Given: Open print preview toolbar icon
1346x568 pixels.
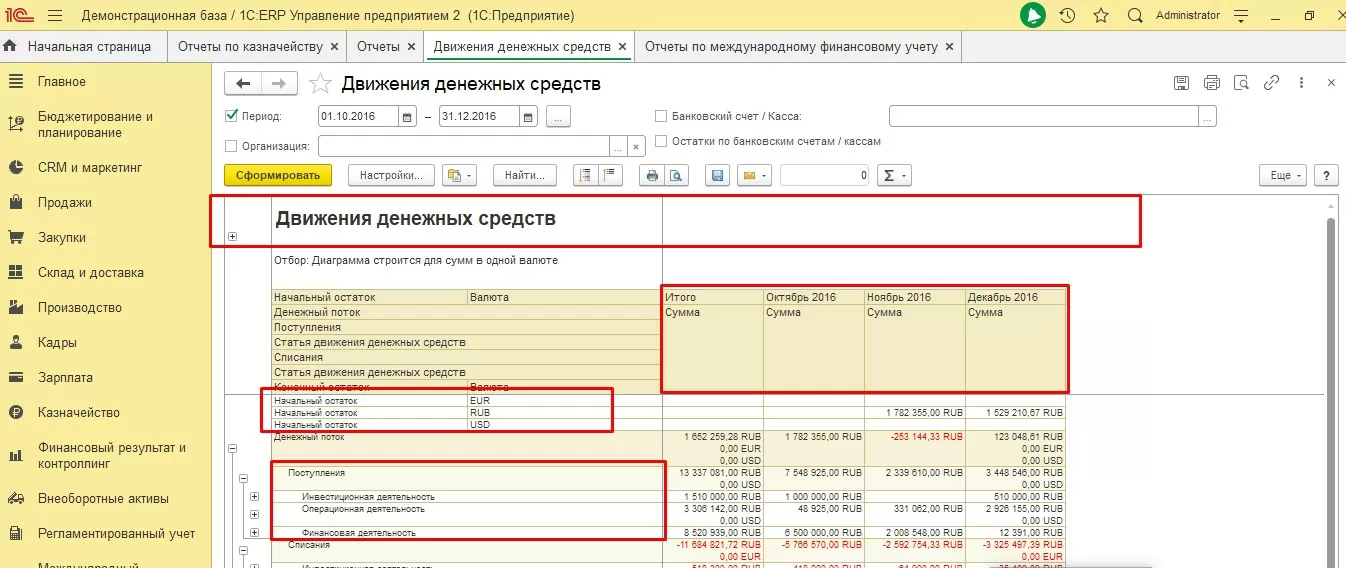Looking at the screenshot, I should coord(677,175).
